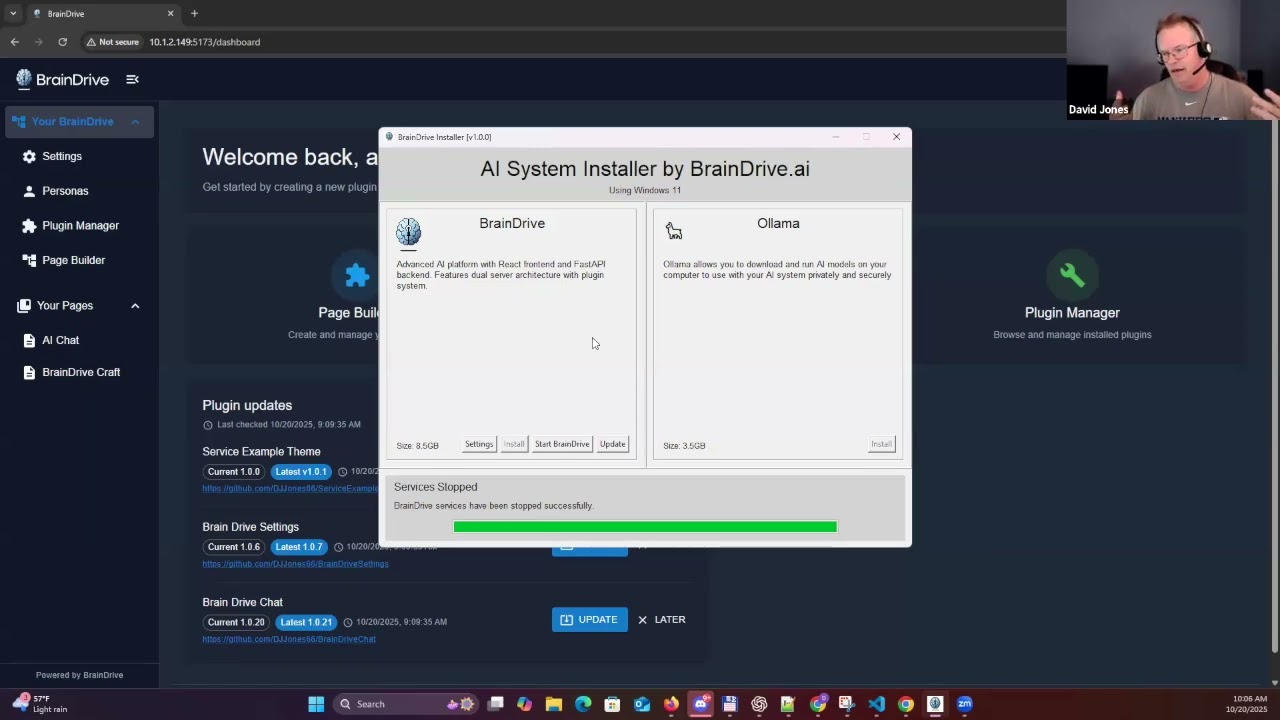1280x720 pixels.
Task: Click LATER for Brain Drive Chat update
Action: [x=662, y=620]
